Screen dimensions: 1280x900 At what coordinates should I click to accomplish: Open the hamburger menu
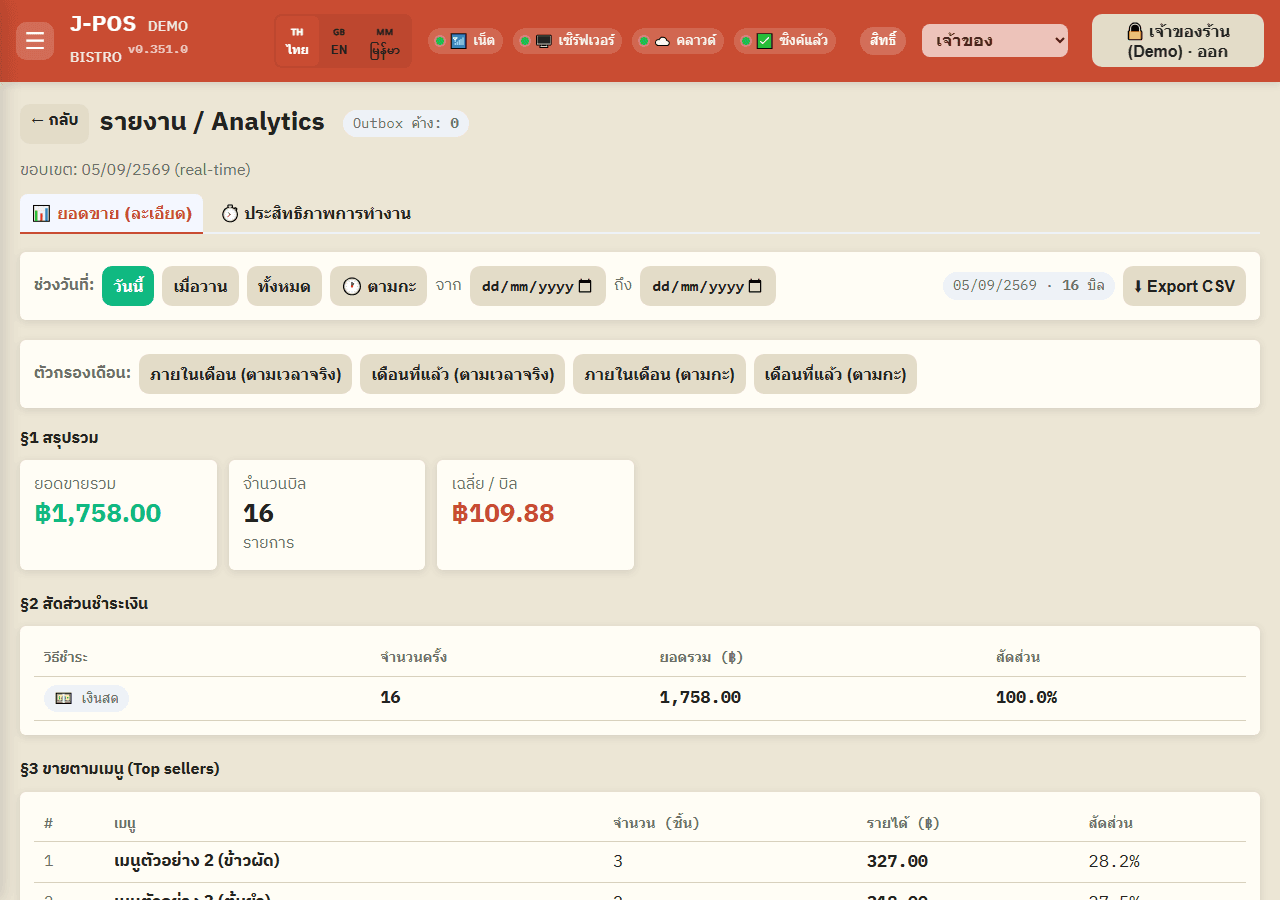tap(35, 41)
